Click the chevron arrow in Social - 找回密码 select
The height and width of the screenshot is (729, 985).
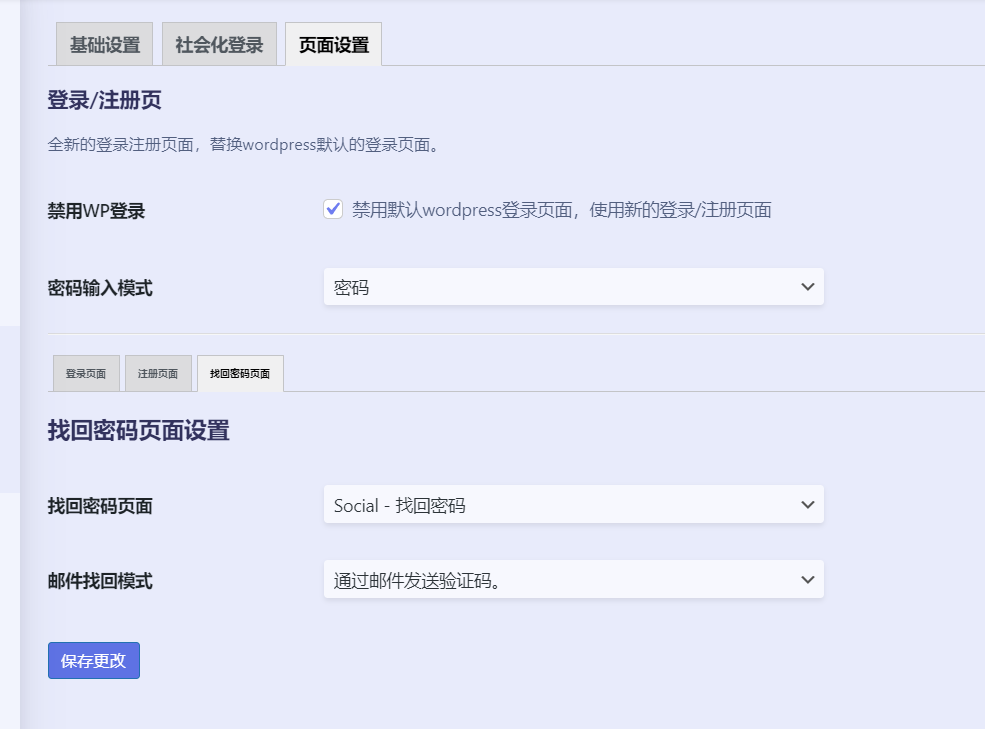(808, 505)
